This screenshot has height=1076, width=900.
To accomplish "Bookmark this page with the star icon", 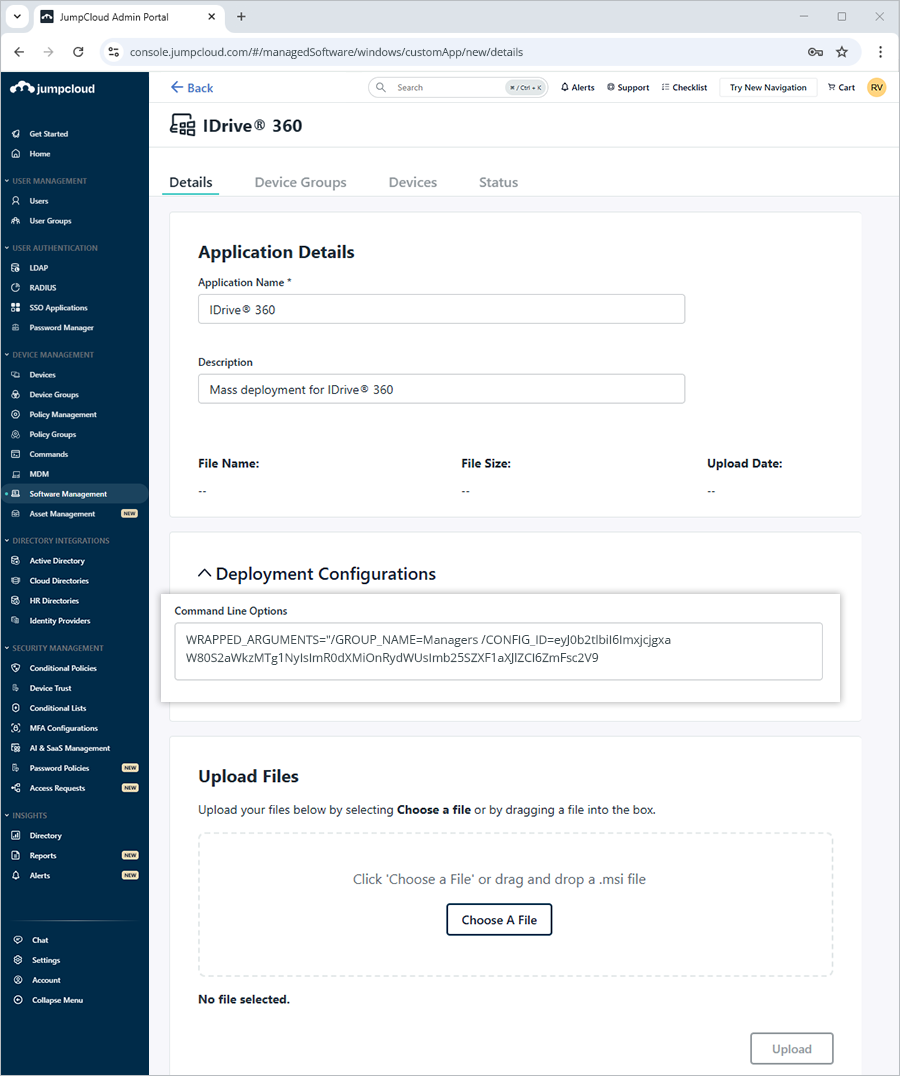I will coord(842,52).
